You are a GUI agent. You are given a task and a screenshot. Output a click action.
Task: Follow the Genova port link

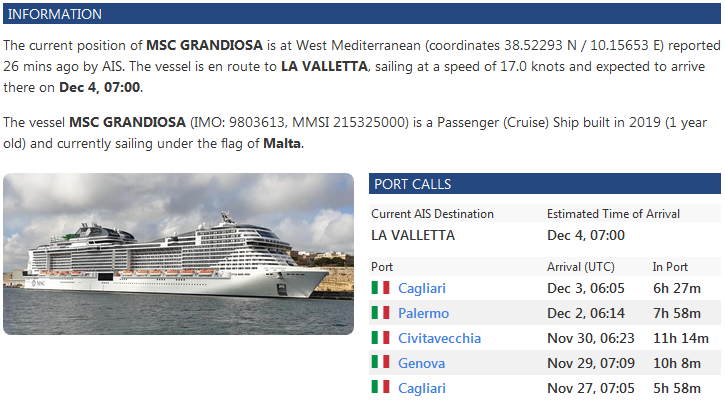(x=421, y=363)
